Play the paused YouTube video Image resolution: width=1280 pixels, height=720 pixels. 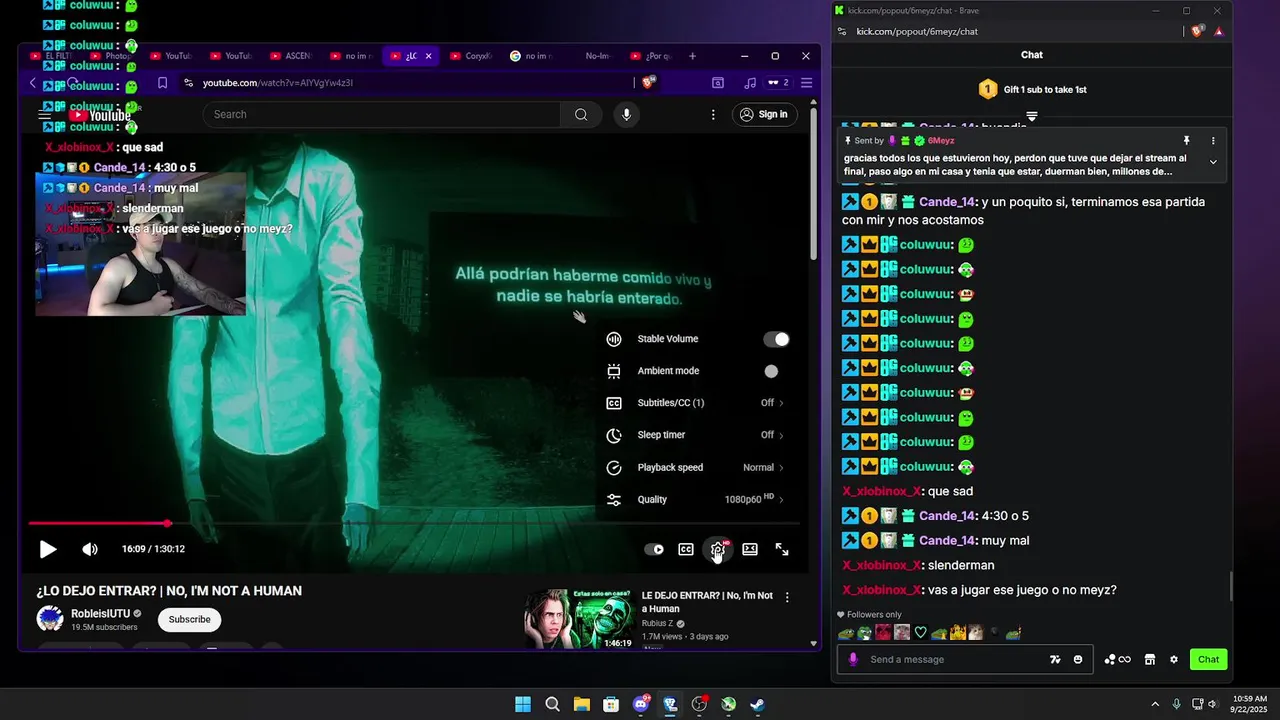47,549
